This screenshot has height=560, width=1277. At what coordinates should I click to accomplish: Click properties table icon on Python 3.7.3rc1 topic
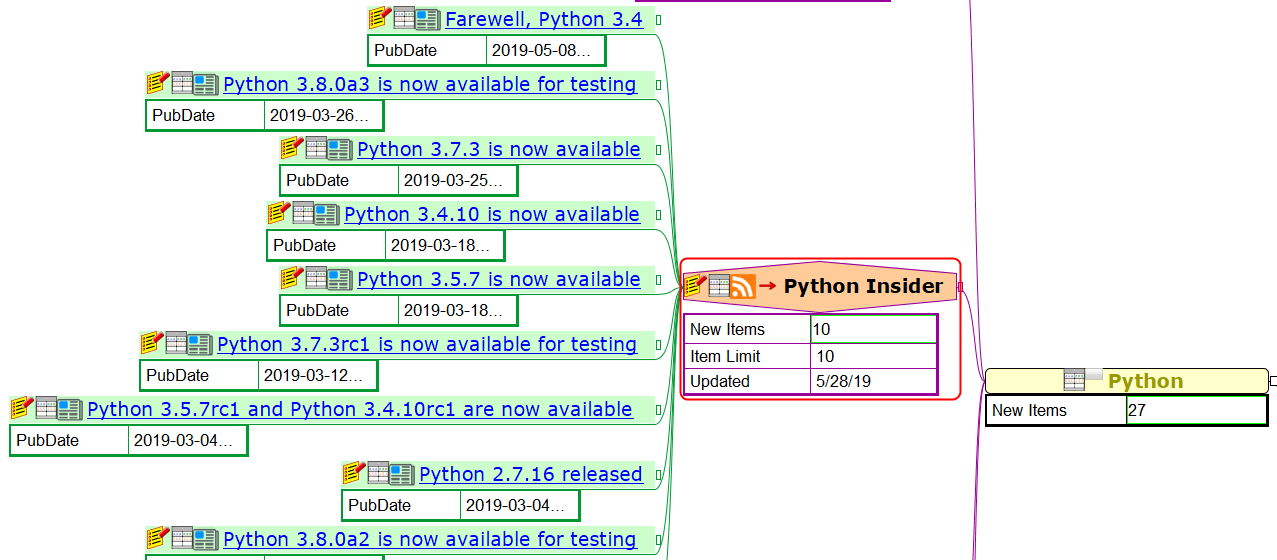pyautogui.click(x=176, y=342)
